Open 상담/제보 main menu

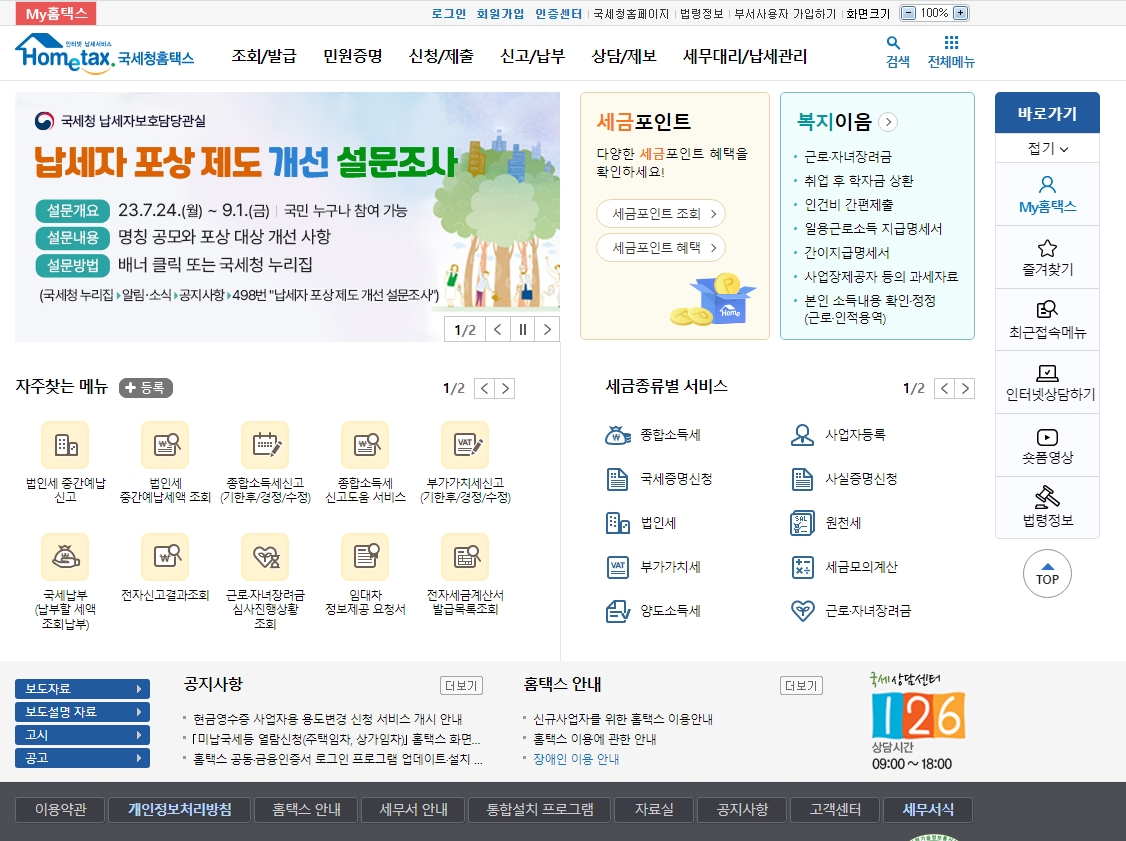pos(624,56)
